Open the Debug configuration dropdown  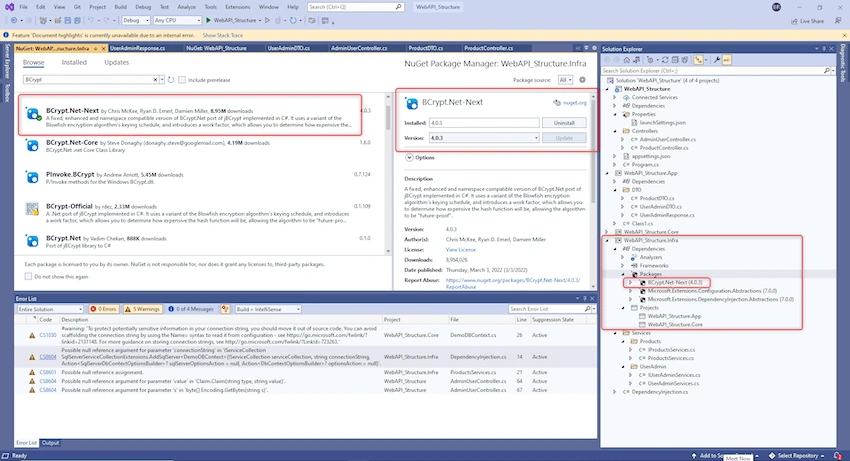136,21
